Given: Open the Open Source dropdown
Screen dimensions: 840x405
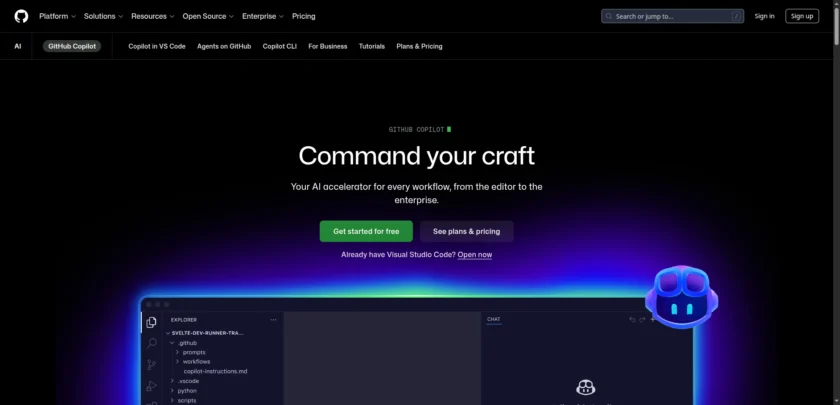Looking at the screenshot, I should 208,16.
